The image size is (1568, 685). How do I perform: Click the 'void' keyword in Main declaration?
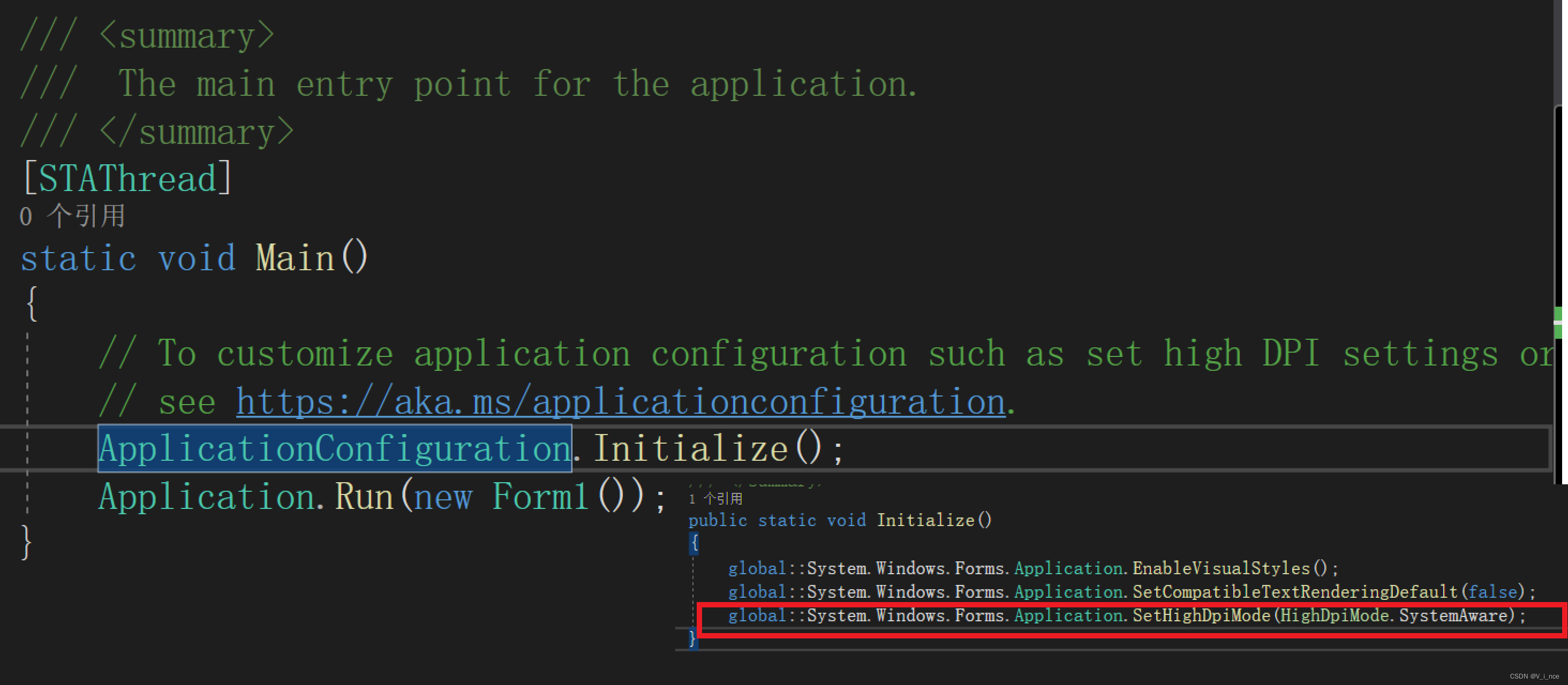coord(197,258)
